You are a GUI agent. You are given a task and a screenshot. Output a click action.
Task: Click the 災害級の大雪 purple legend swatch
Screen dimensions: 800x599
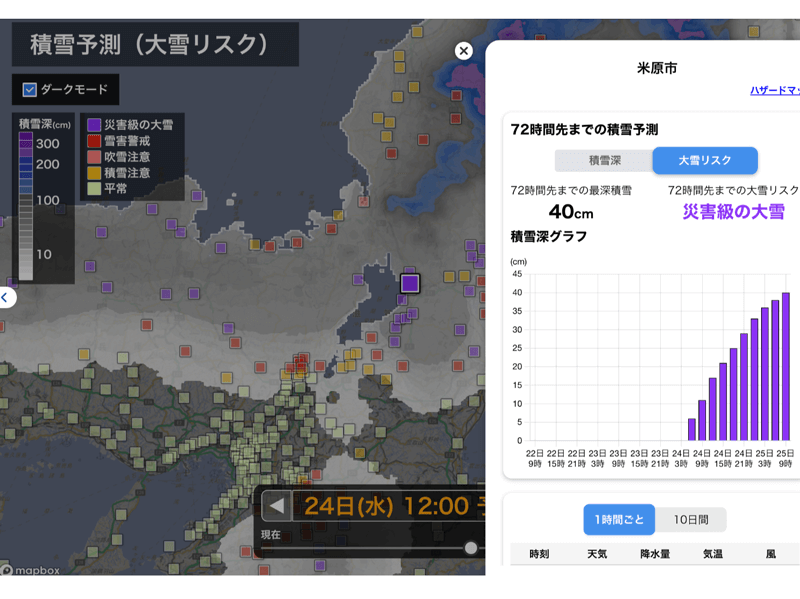(93, 125)
